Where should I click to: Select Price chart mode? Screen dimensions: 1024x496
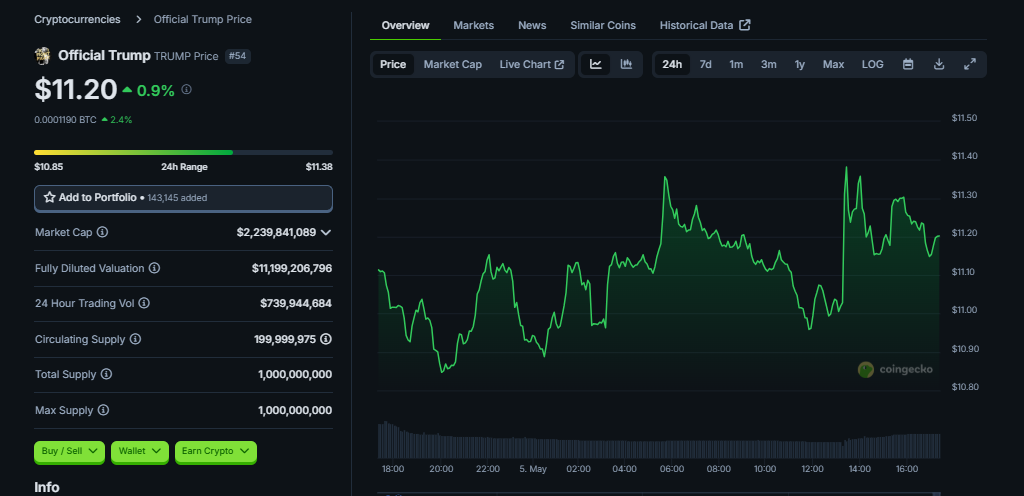(393, 64)
